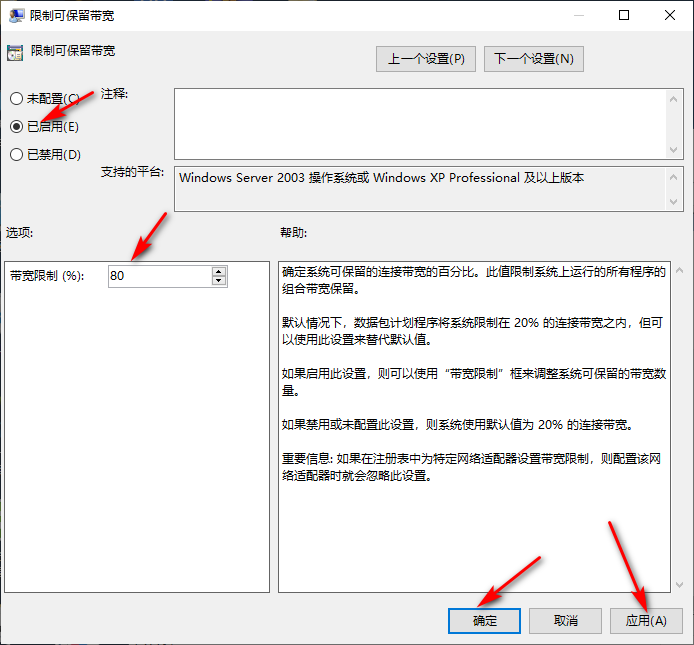Increase 带宽限制 with the up spinner arrow
Image resolution: width=694 pixels, height=645 pixels.
tap(219, 270)
